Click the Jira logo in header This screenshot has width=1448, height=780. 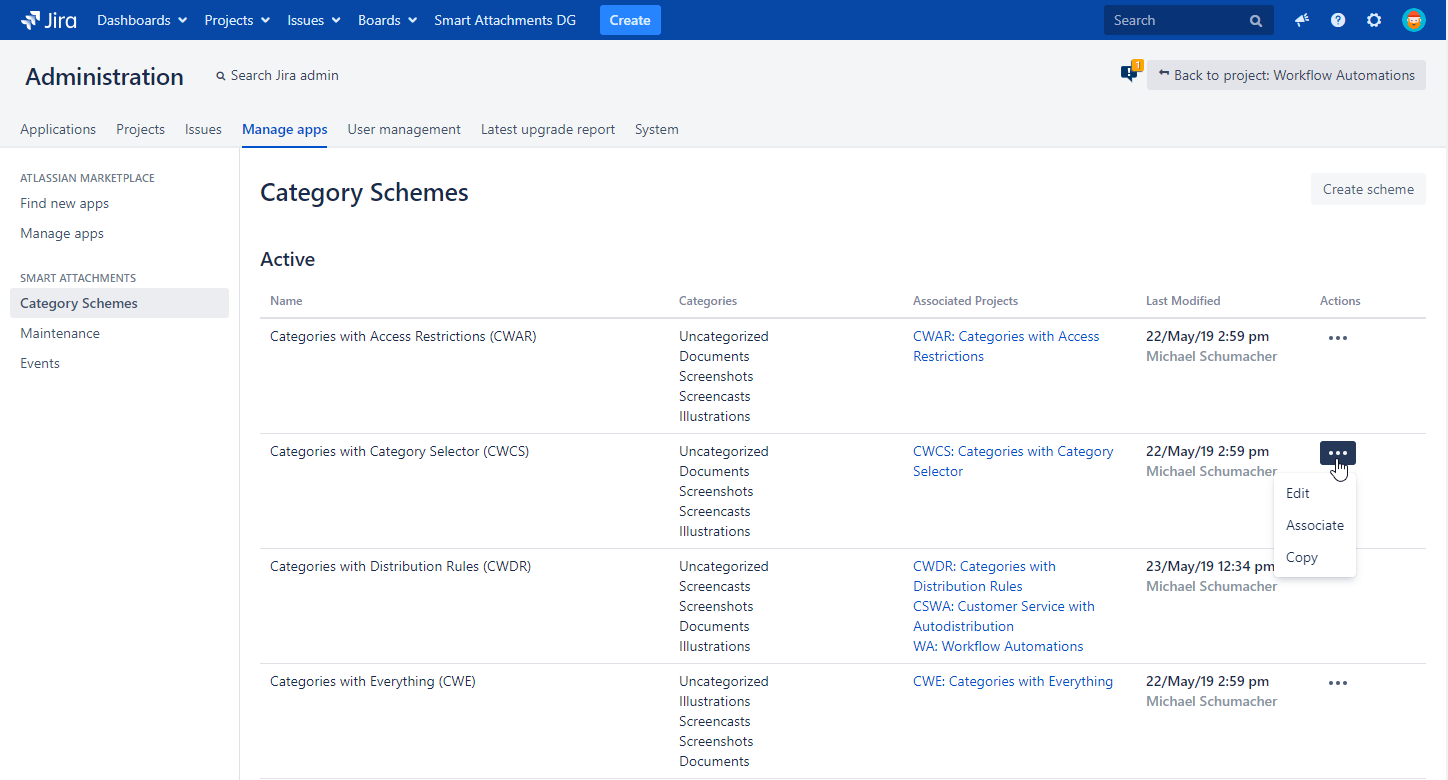click(x=48, y=20)
